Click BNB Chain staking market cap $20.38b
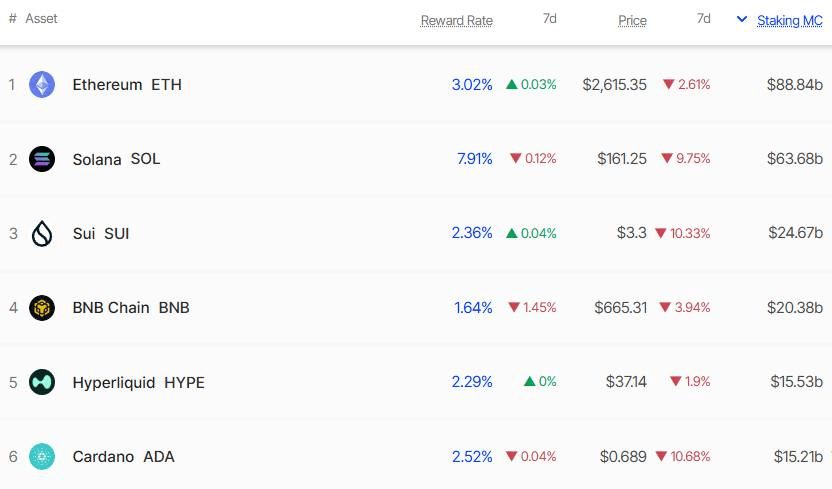 (x=794, y=308)
